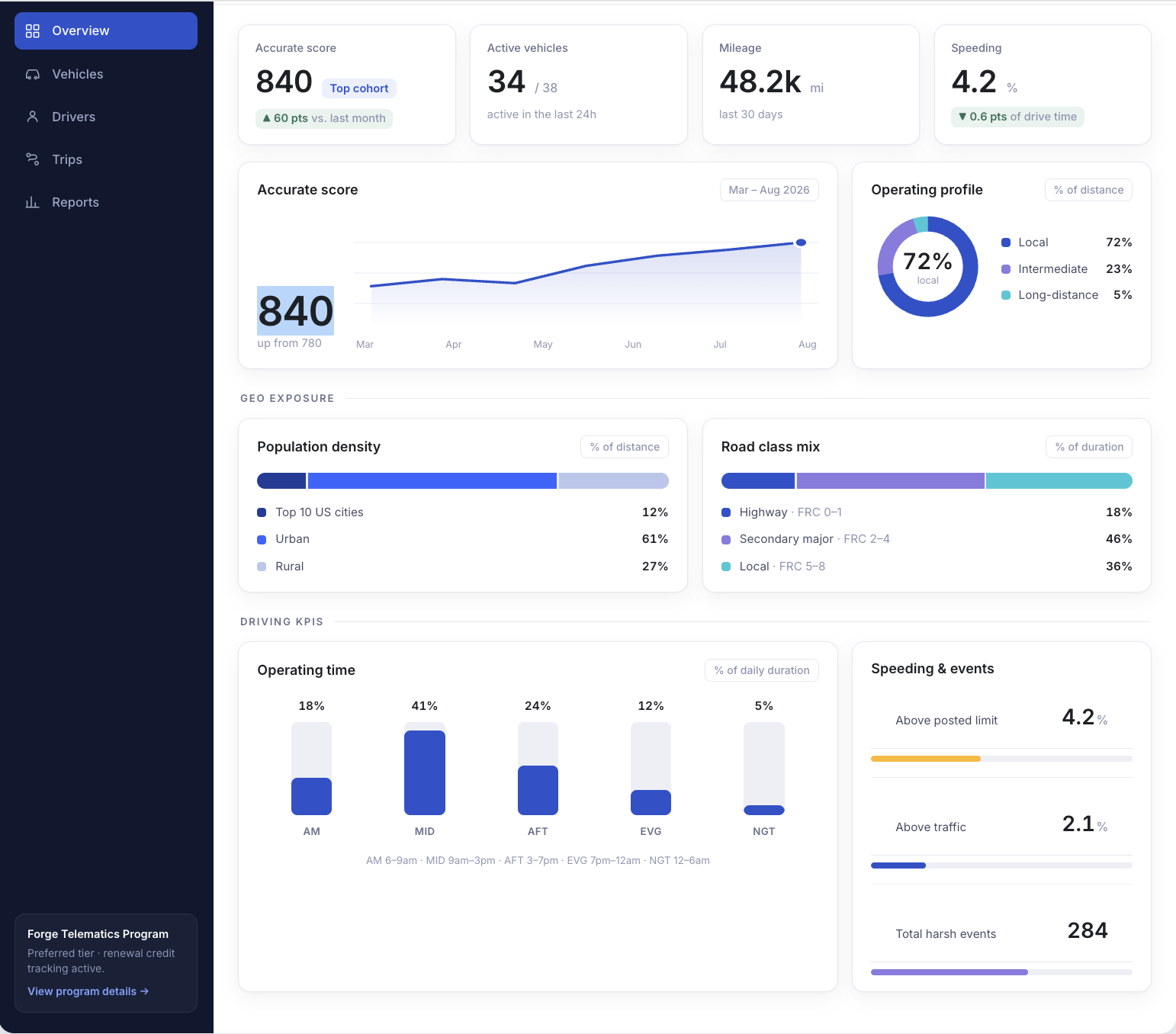Image resolution: width=1176 pixels, height=1034 pixels.
Task: Click the Intermediate legend swatch
Action: (1006, 269)
